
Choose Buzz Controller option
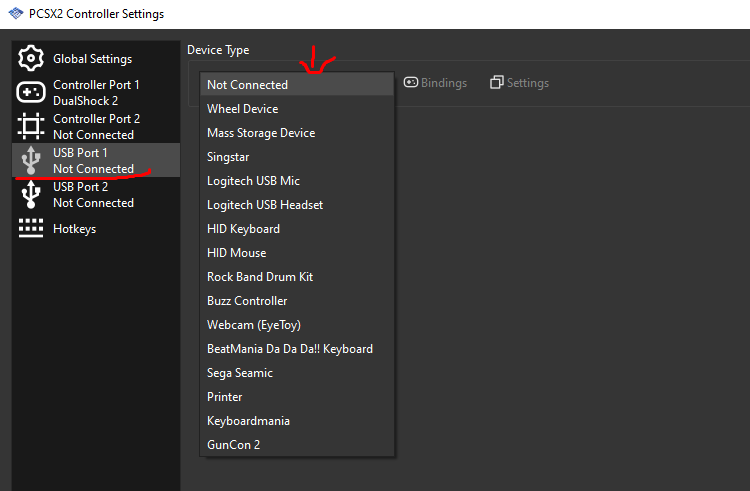(x=297, y=301)
